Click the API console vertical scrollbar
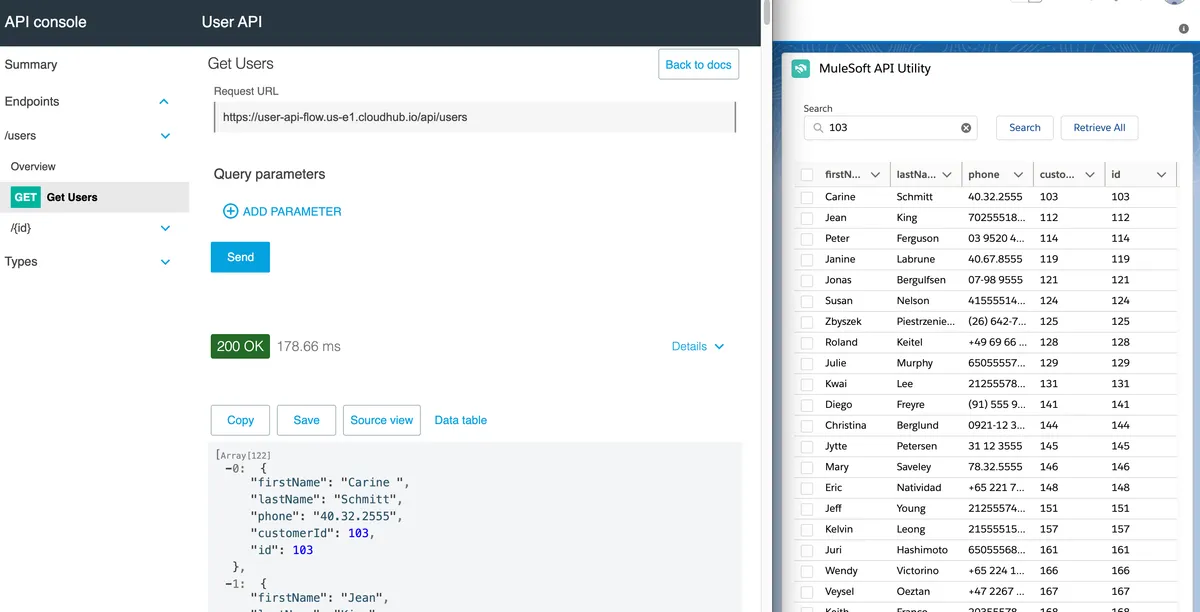1200x612 pixels. 767,14
